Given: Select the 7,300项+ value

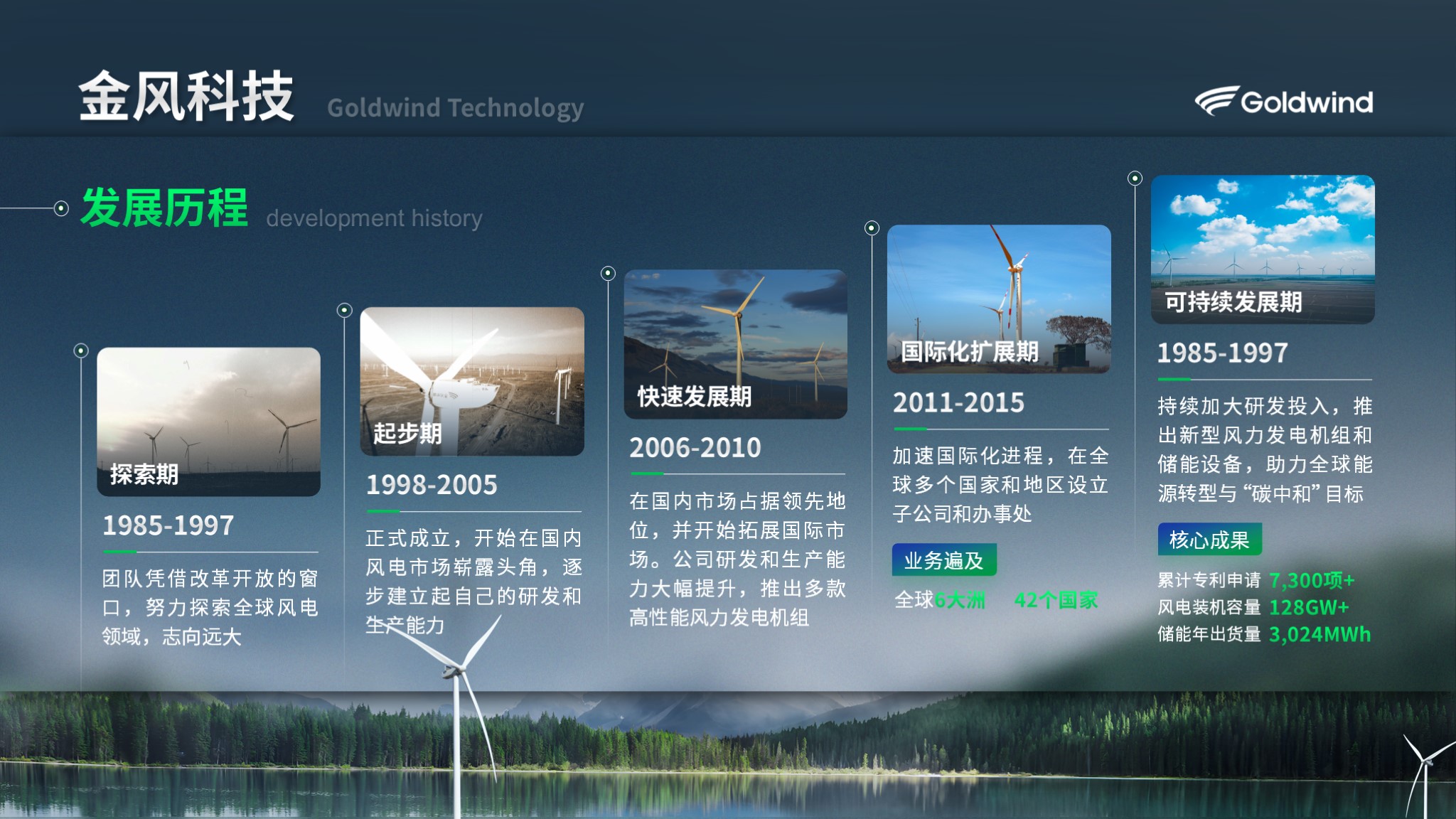Looking at the screenshot, I should [x=1312, y=581].
